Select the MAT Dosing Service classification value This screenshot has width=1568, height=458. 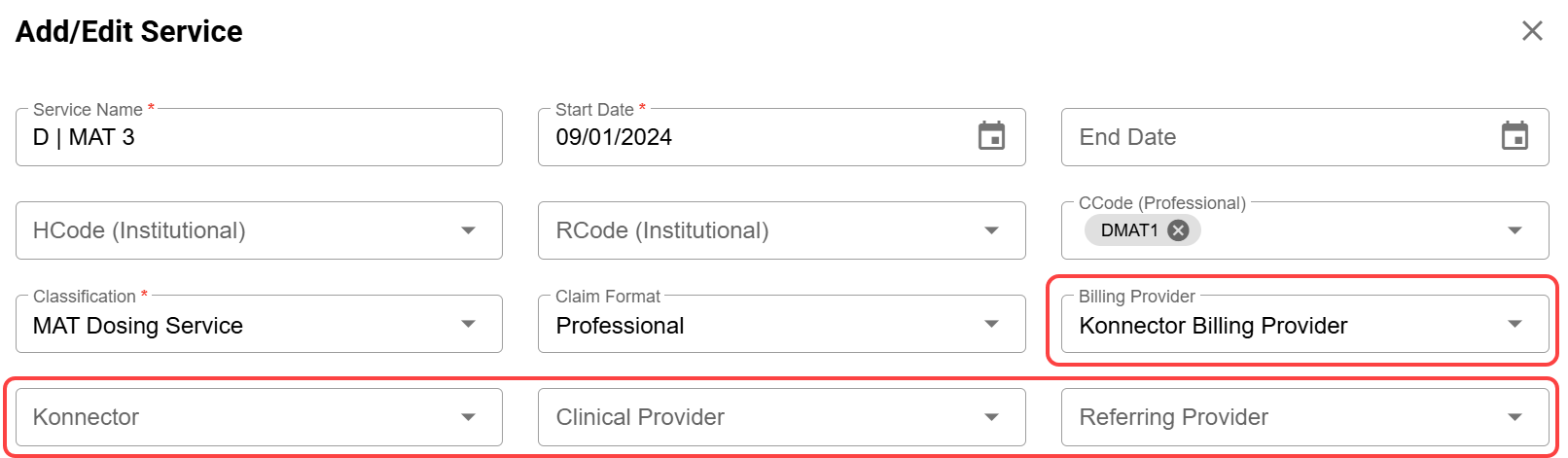(x=138, y=326)
